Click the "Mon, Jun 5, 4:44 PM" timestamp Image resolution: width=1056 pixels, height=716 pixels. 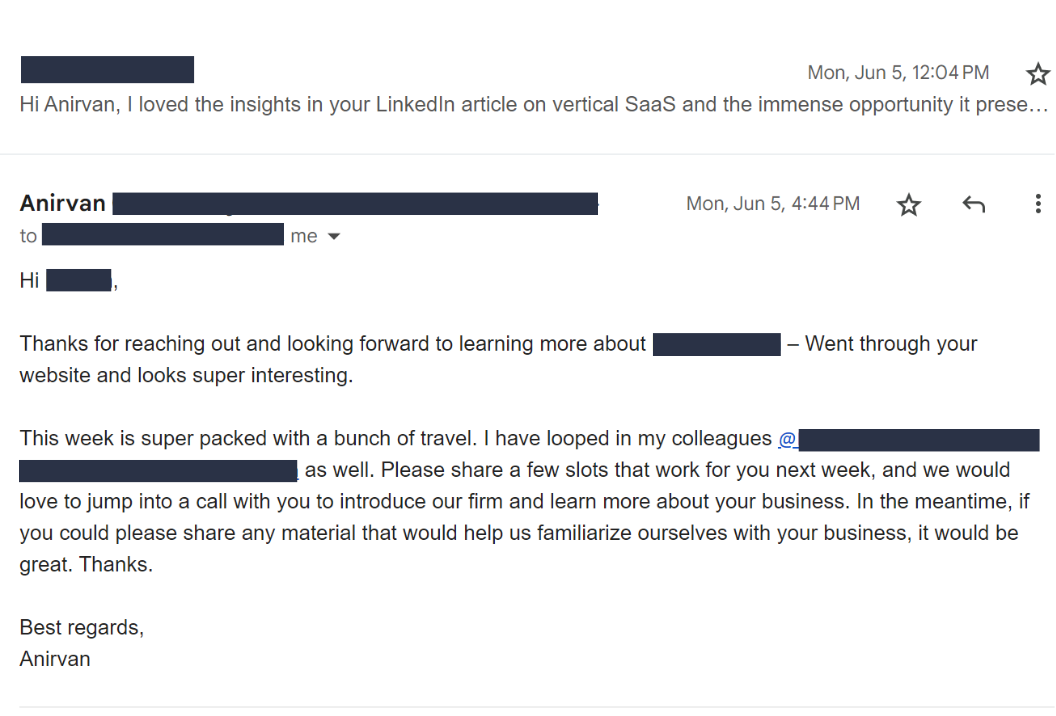pyautogui.click(x=772, y=204)
